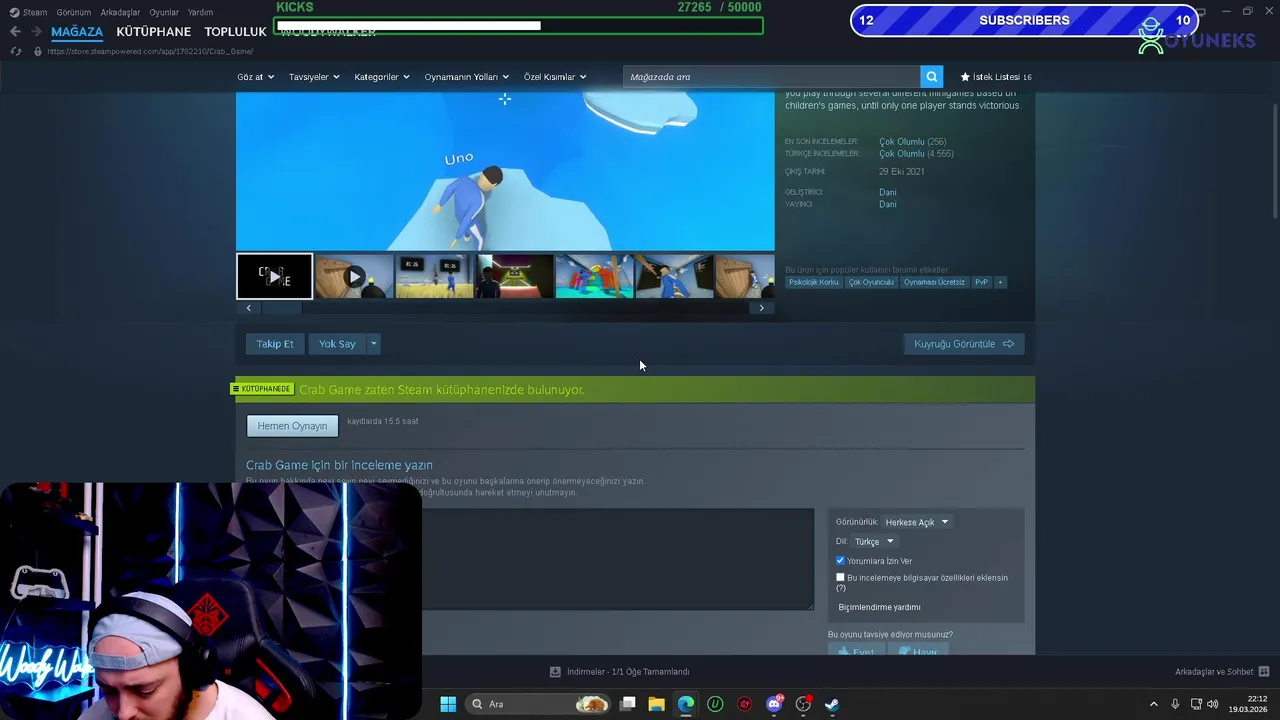Open OBS Studio from the taskbar
The width and height of the screenshot is (1280, 720).
pyautogui.click(x=803, y=704)
